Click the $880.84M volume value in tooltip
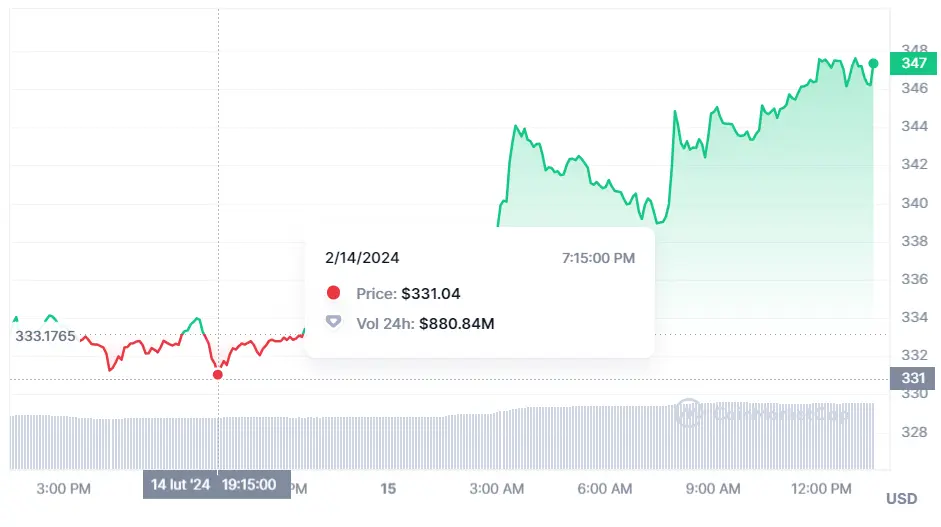 [x=457, y=323]
